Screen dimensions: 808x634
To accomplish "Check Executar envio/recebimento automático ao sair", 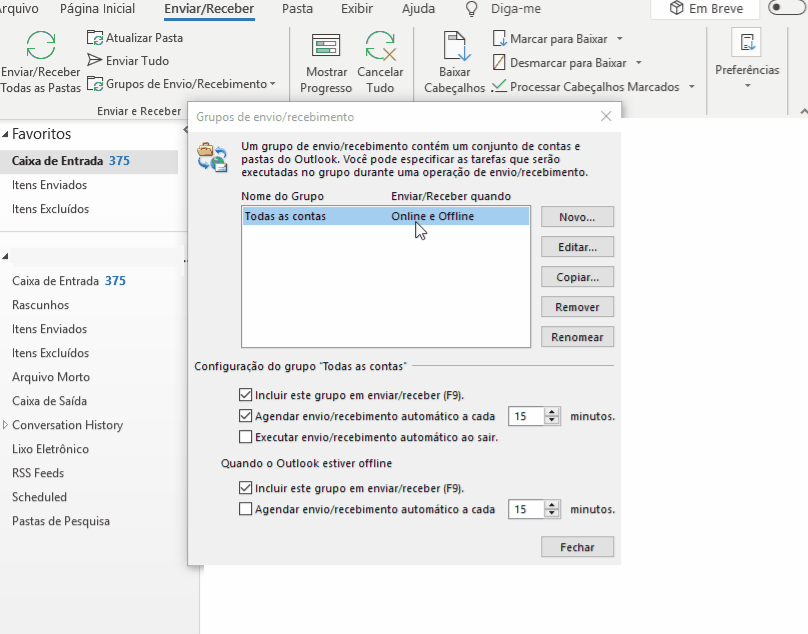I will point(245,437).
